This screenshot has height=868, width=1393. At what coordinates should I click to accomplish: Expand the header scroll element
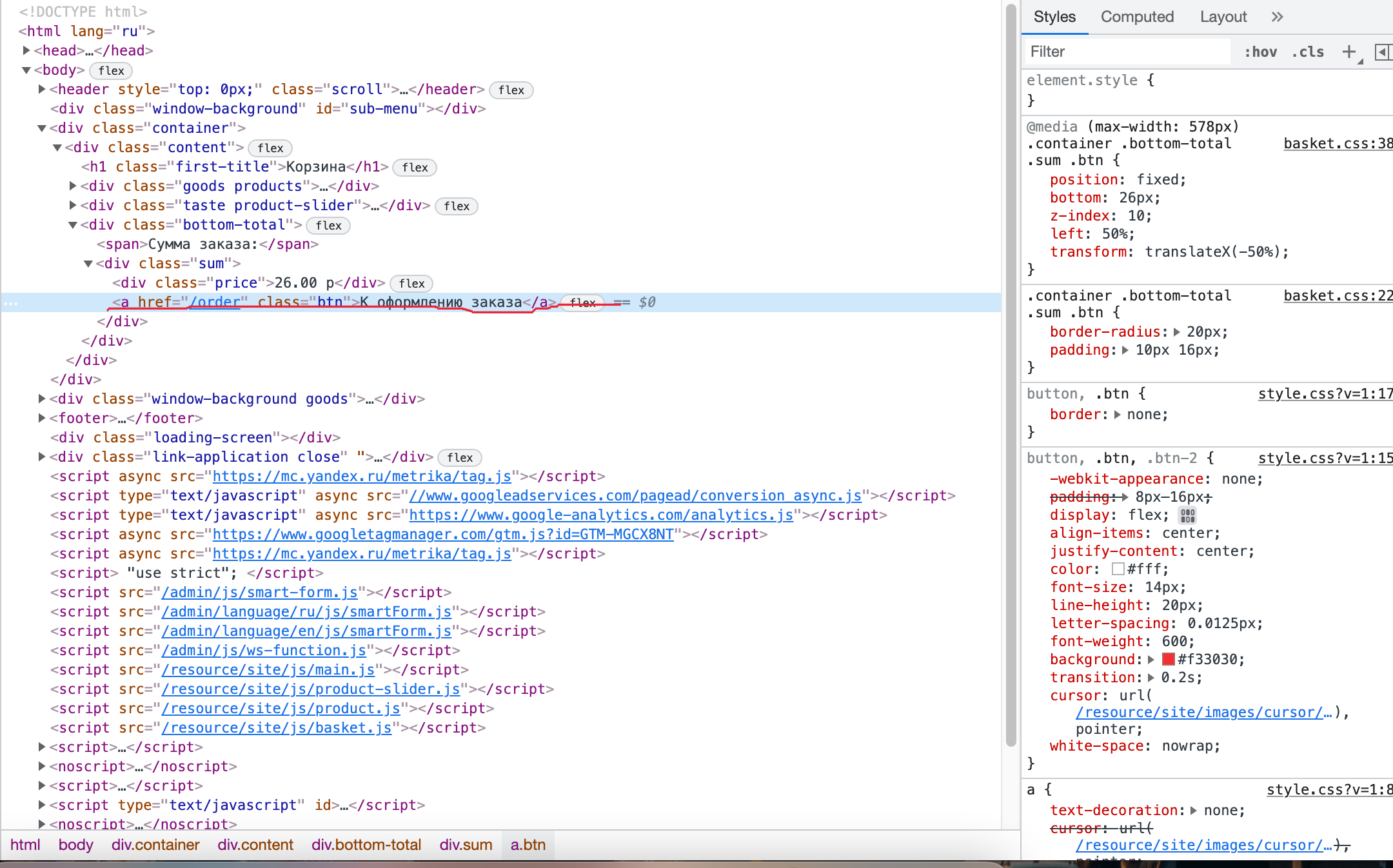(42, 89)
